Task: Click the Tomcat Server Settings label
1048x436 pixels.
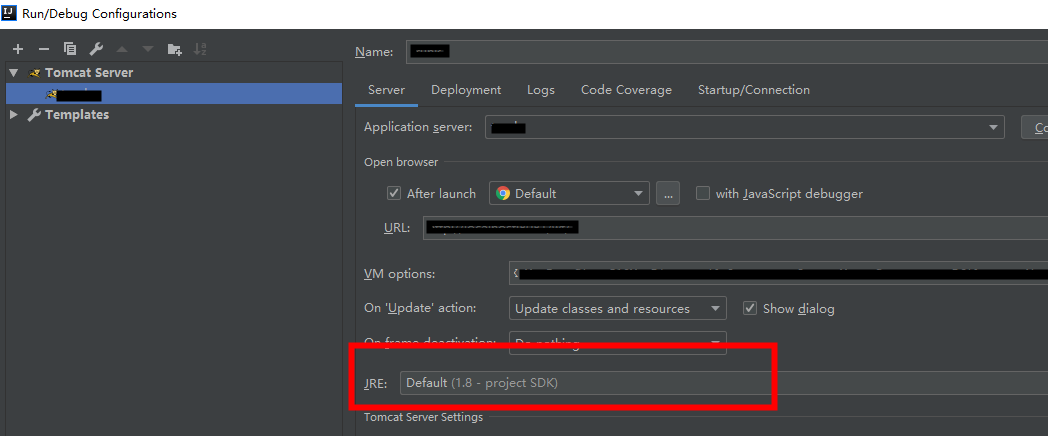Action: click(423, 417)
